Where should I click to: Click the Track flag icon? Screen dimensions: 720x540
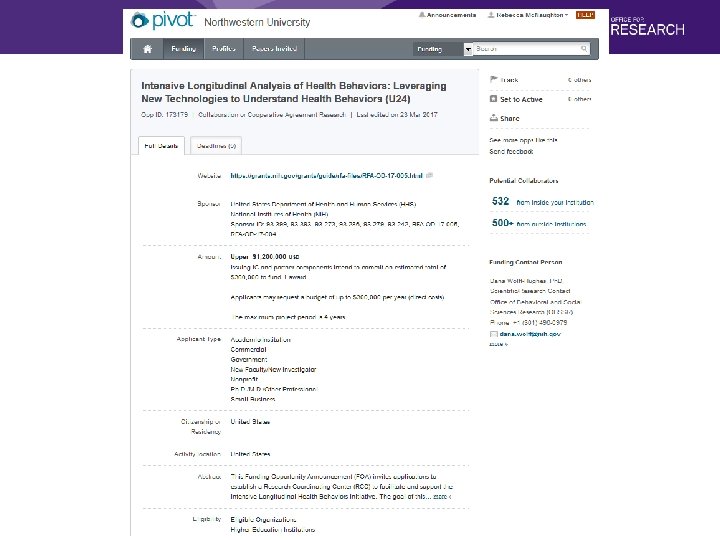pyautogui.click(x=494, y=79)
